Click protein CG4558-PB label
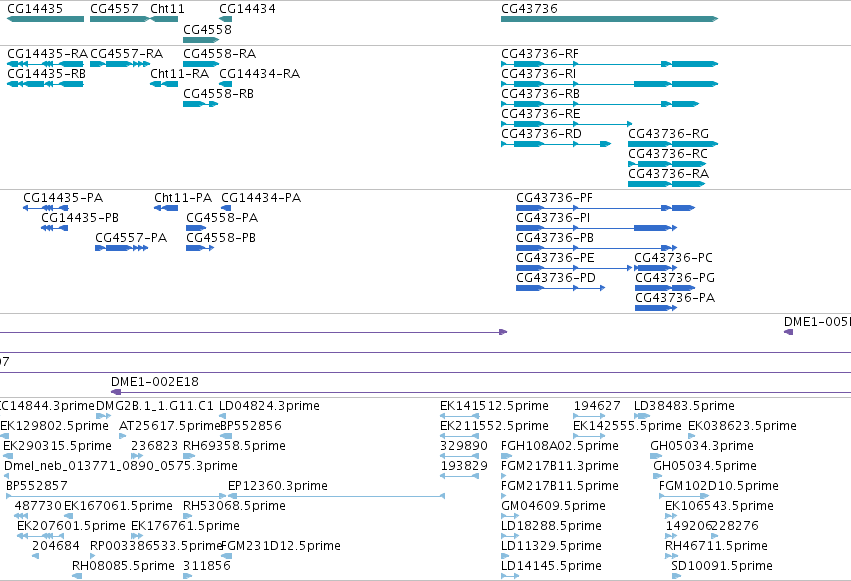851x581 pixels. pyautogui.click(x=221, y=238)
